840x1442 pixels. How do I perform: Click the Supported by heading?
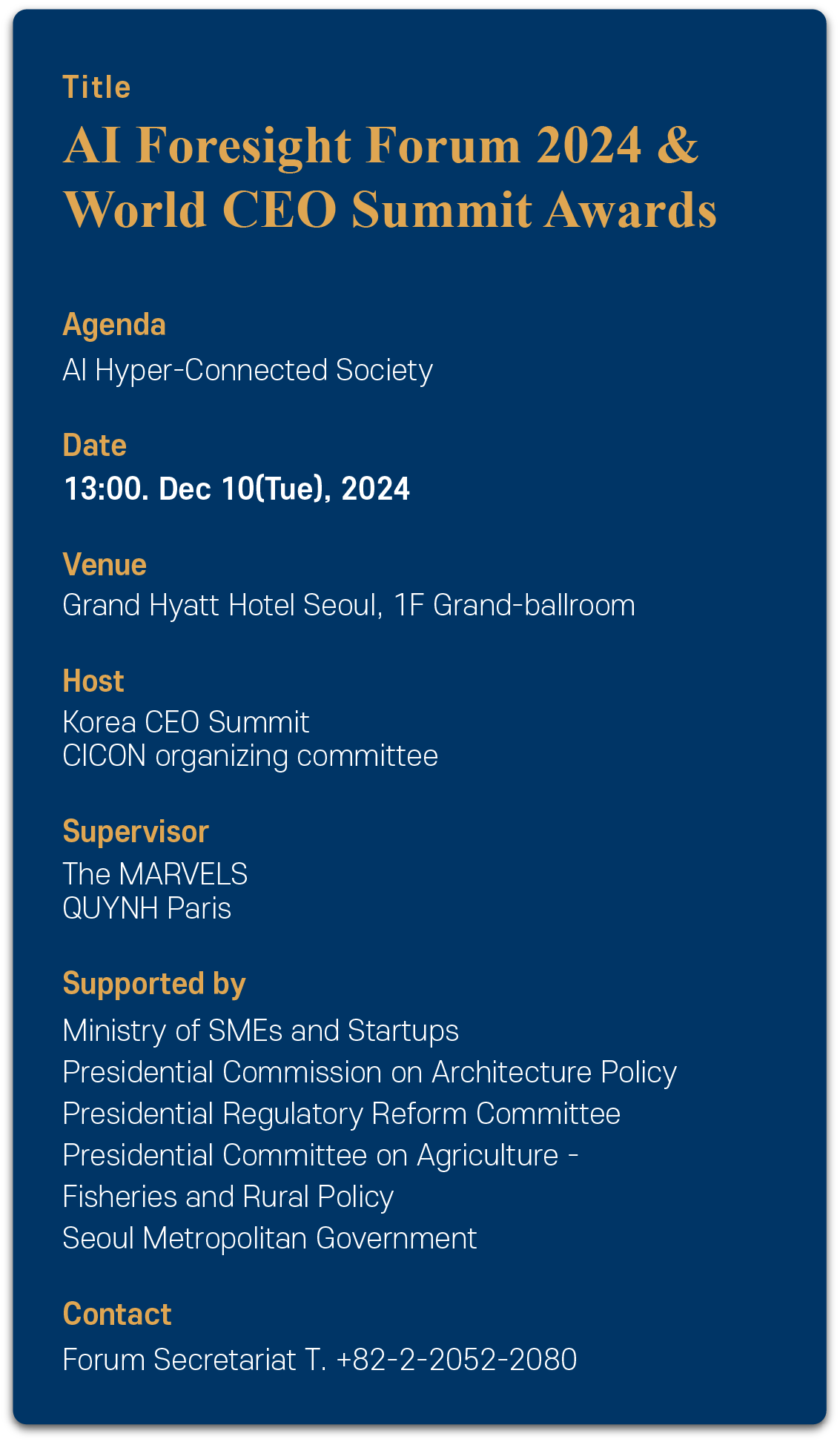coord(154,985)
